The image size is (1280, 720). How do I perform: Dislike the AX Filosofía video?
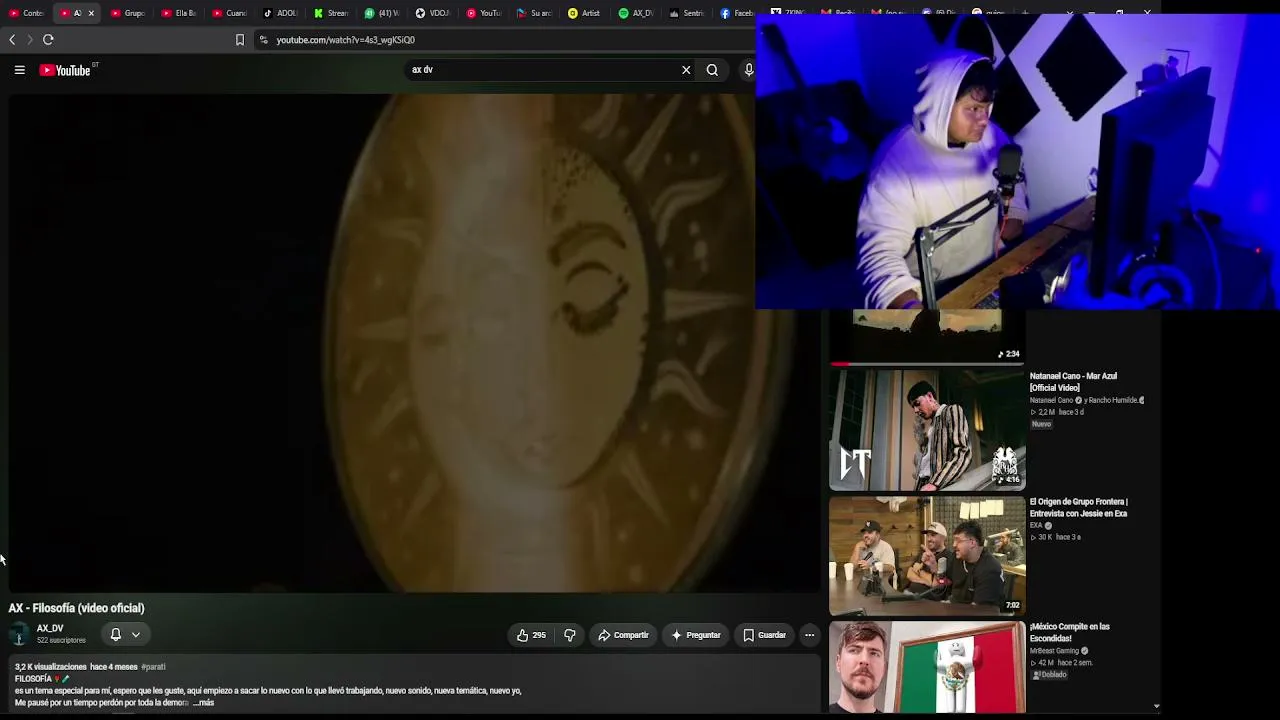[570, 635]
